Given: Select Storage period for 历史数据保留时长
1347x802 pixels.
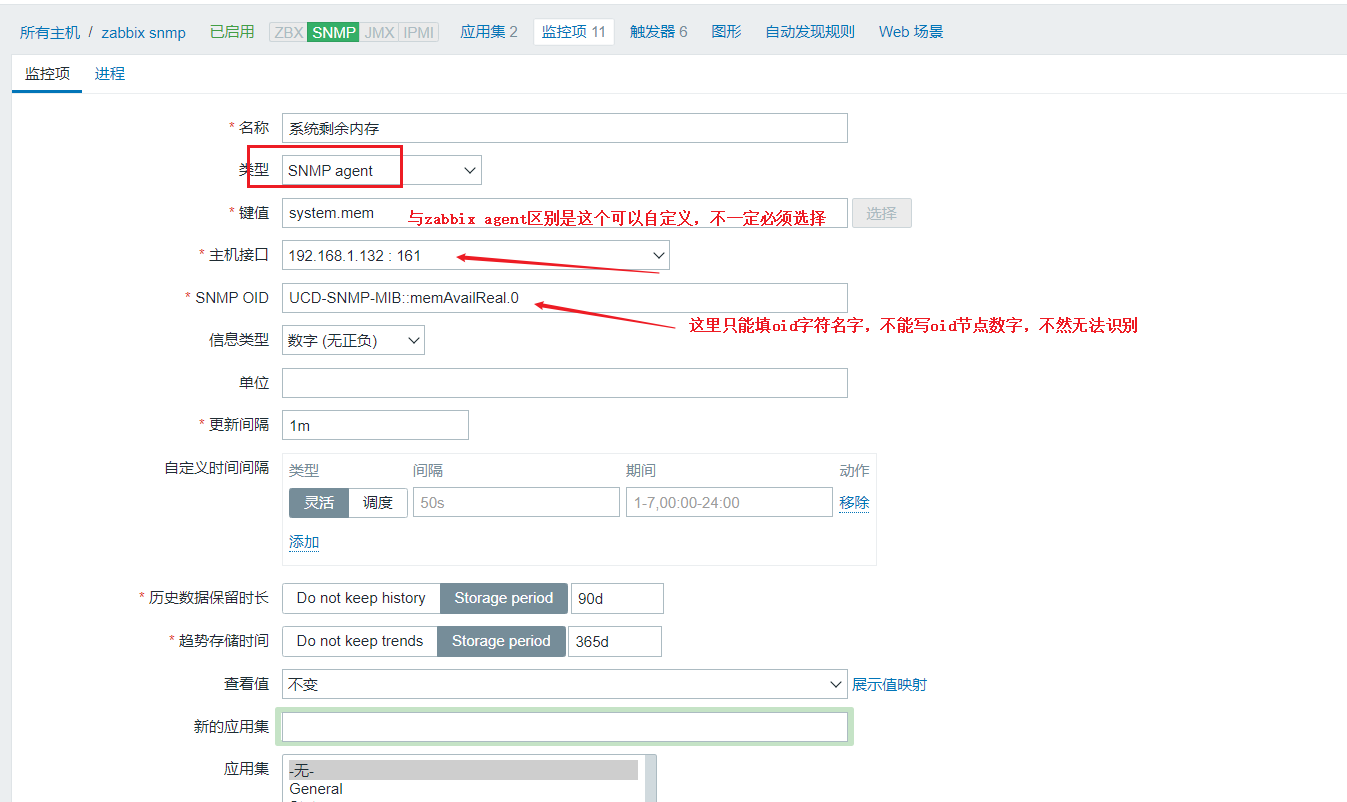Looking at the screenshot, I should click(504, 598).
